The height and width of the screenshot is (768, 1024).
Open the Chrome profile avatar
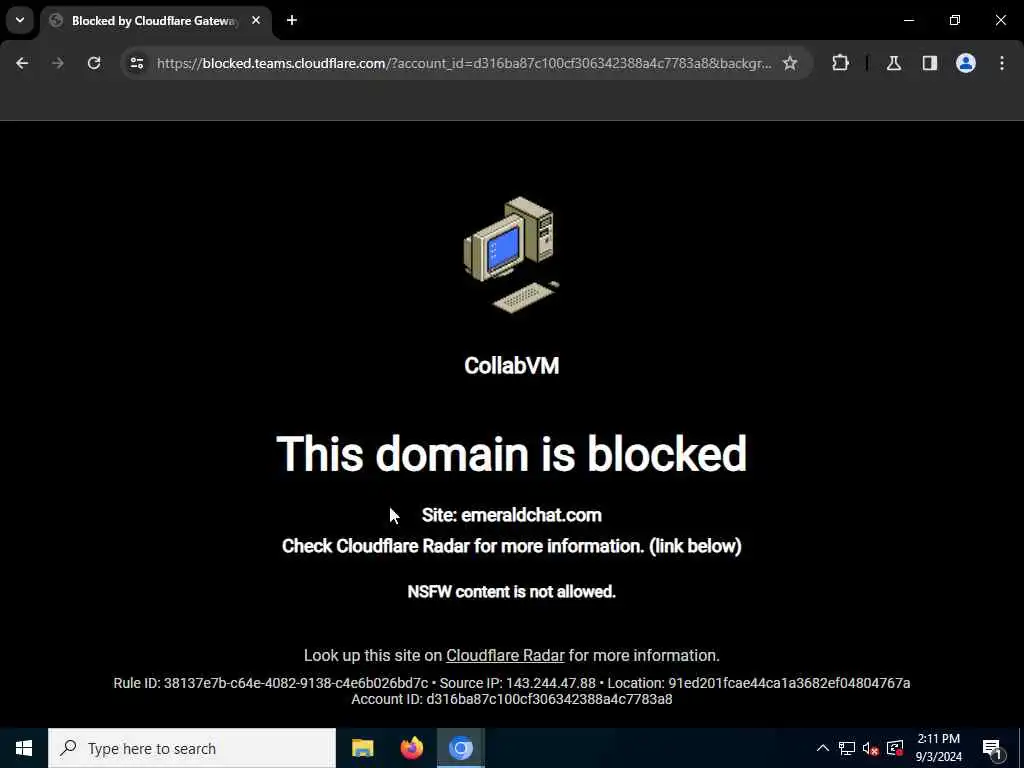pos(966,63)
